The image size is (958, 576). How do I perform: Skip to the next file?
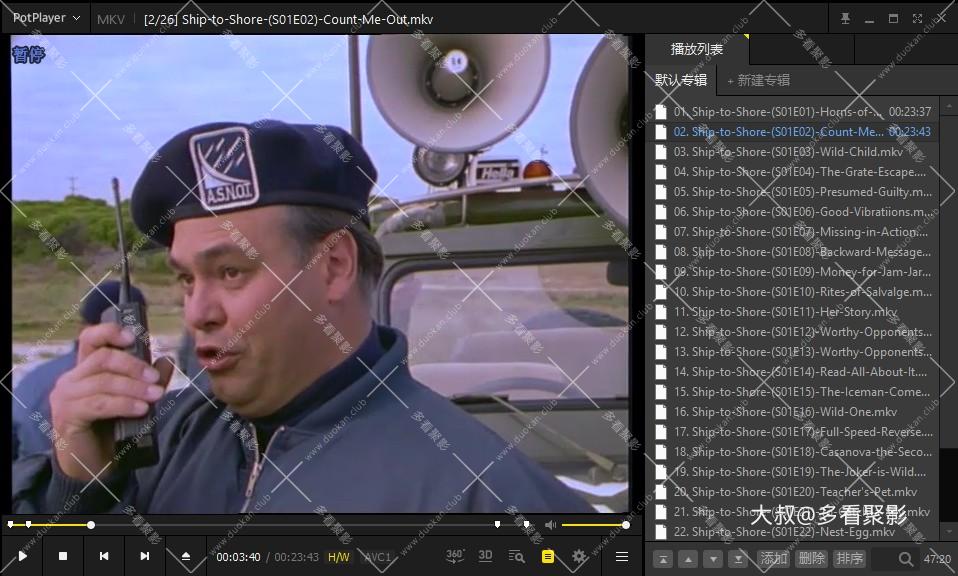click(145, 556)
